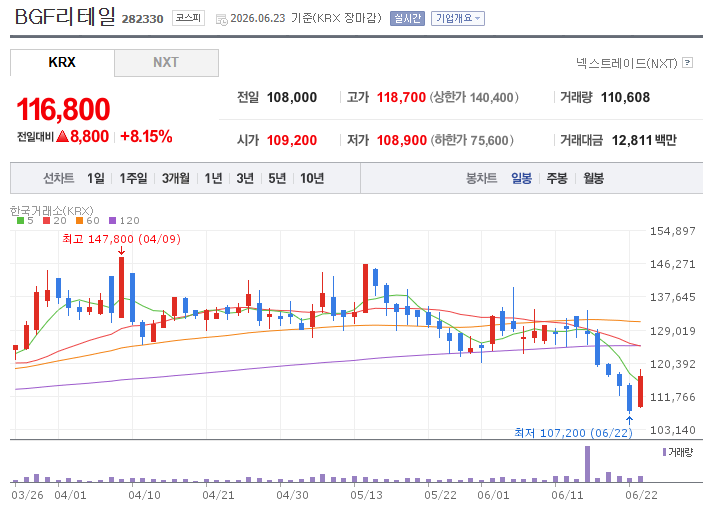Select the 1년 line chart period
The height and width of the screenshot is (507, 703).
pyautogui.click(x=213, y=178)
